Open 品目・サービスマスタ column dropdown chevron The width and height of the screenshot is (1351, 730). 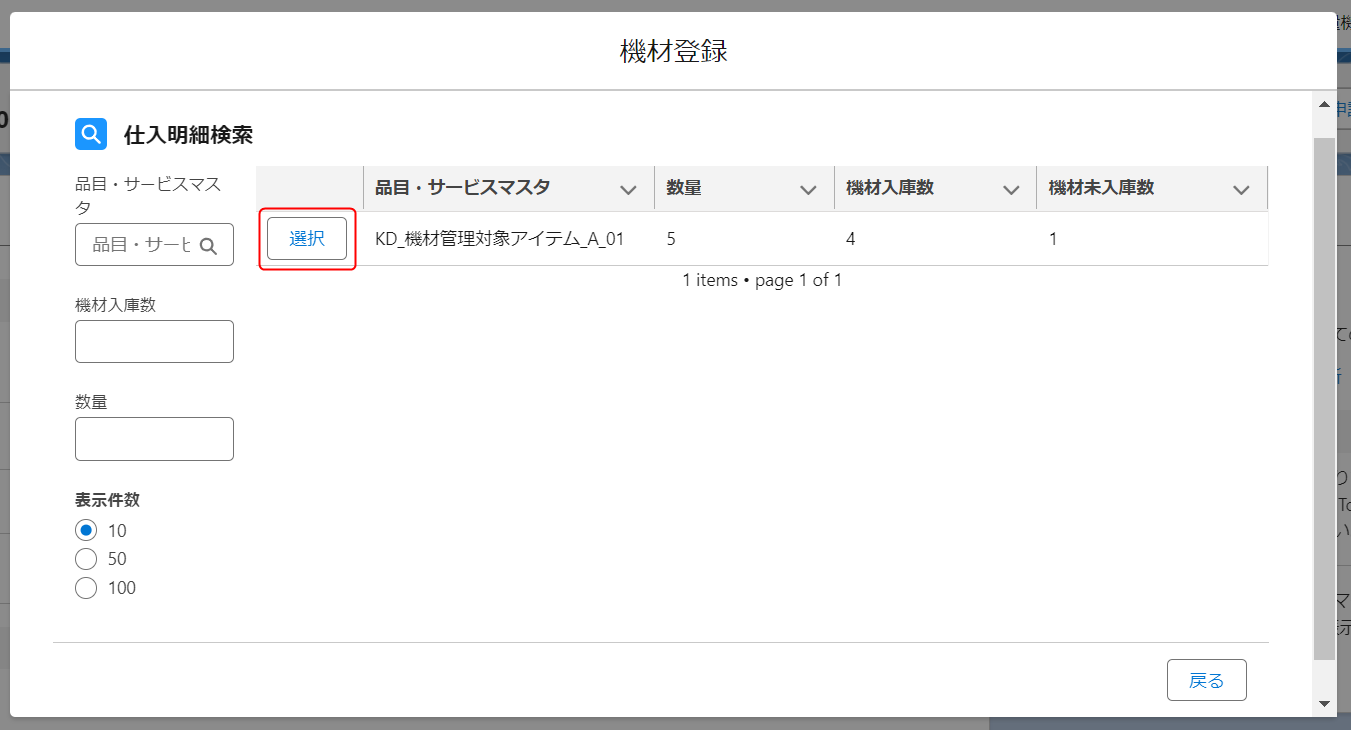point(628,189)
